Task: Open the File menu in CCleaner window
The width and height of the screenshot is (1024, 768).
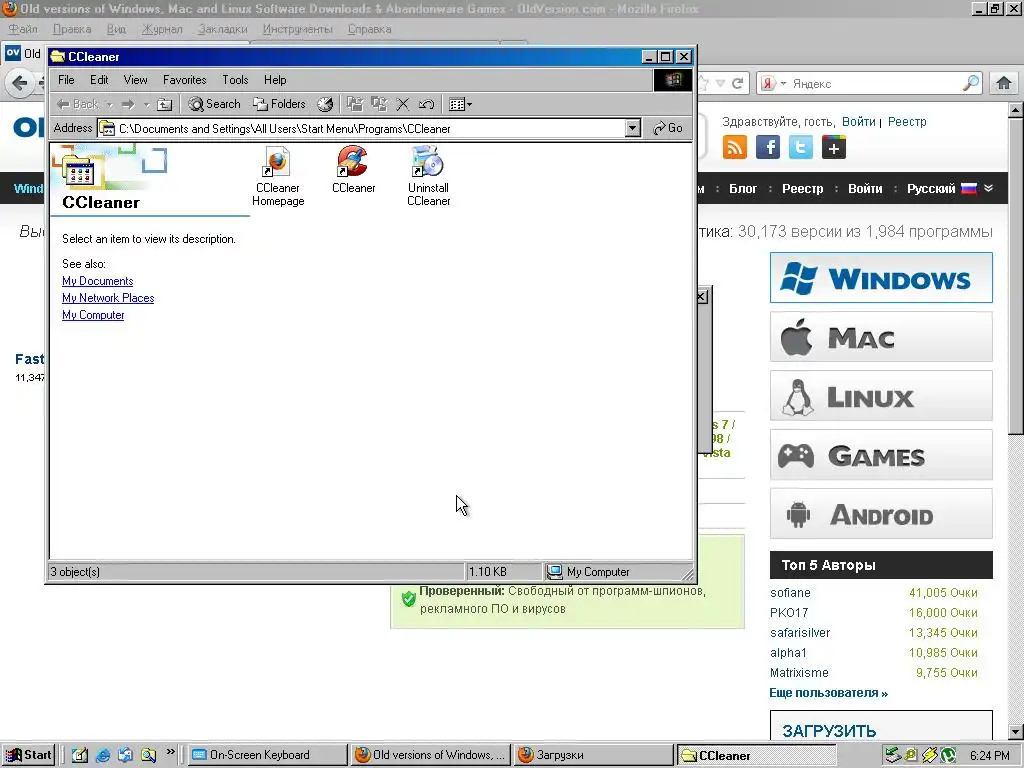Action: click(66, 80)
